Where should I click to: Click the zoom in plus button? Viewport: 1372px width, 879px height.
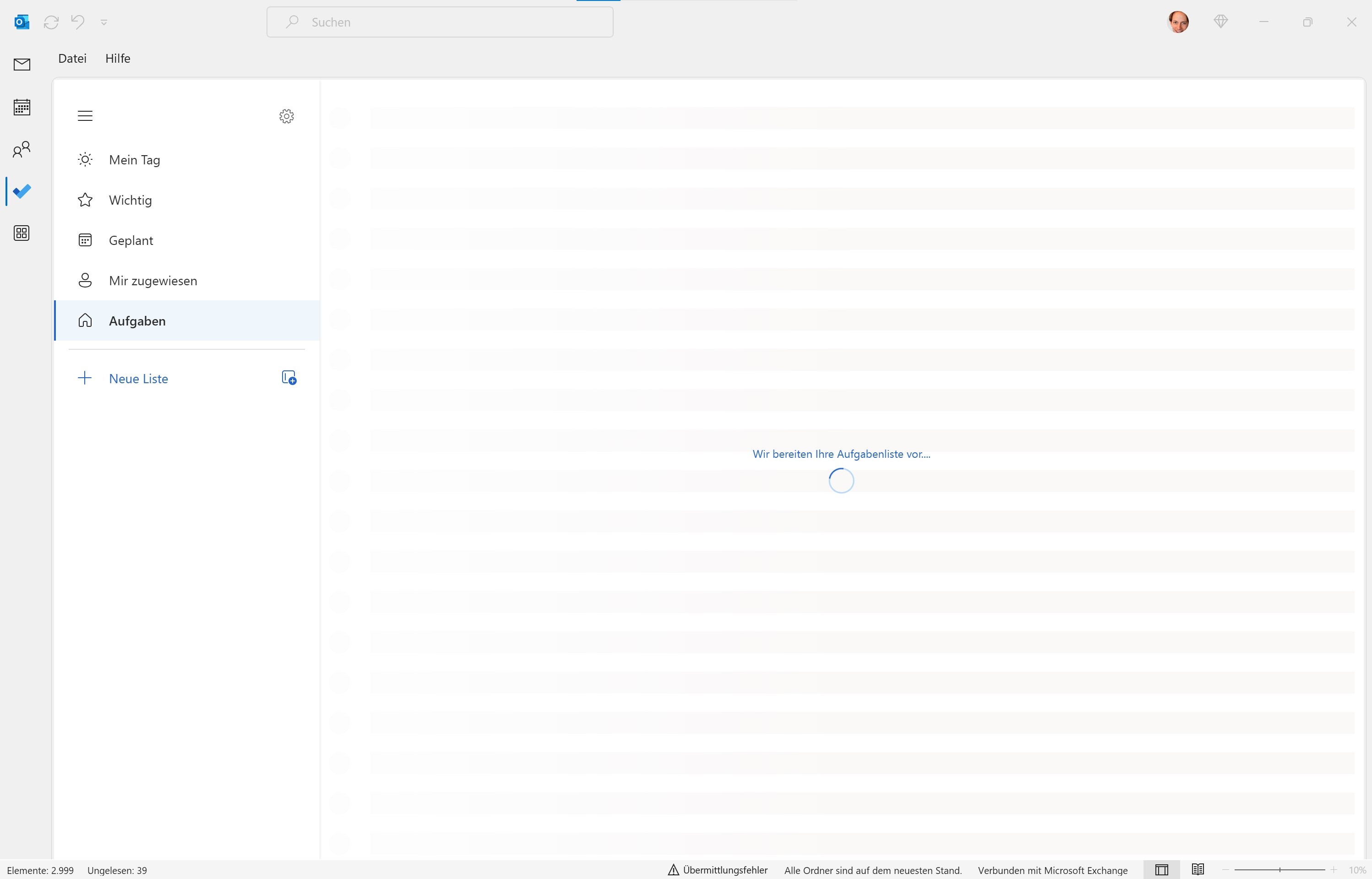click(1334, 870)
